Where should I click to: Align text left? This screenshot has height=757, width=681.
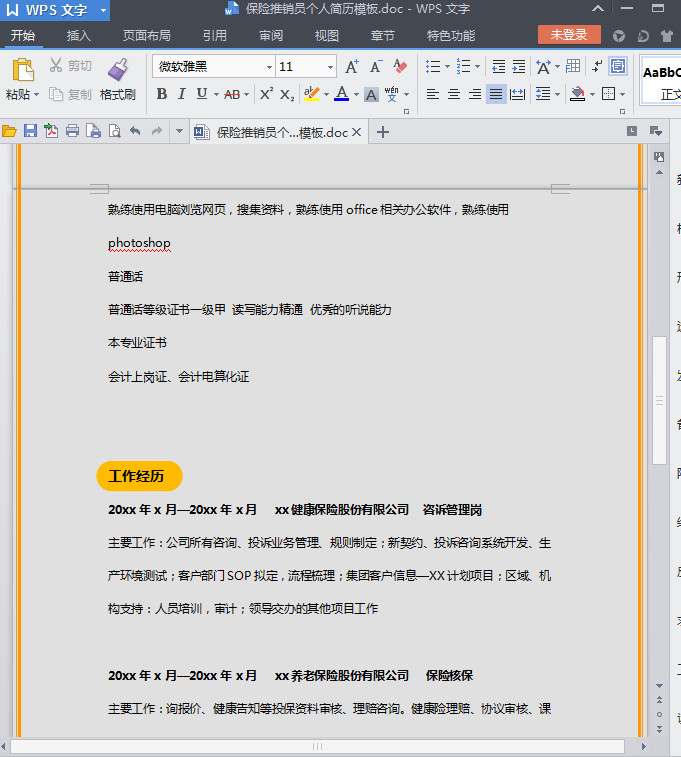(433, 94)
